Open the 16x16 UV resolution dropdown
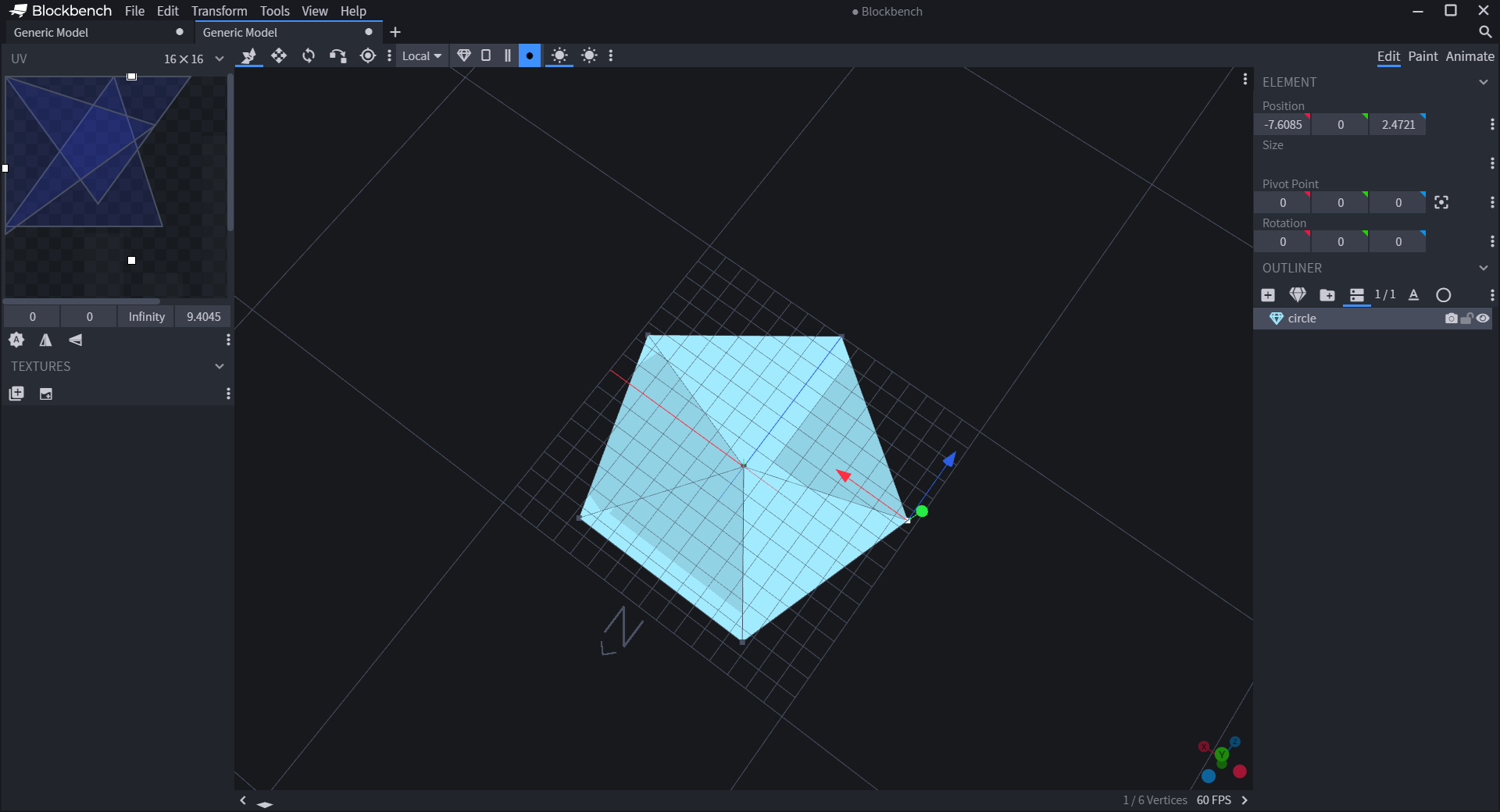The image size is (1500, 812). pyautogui.click(x=191, y=59)
